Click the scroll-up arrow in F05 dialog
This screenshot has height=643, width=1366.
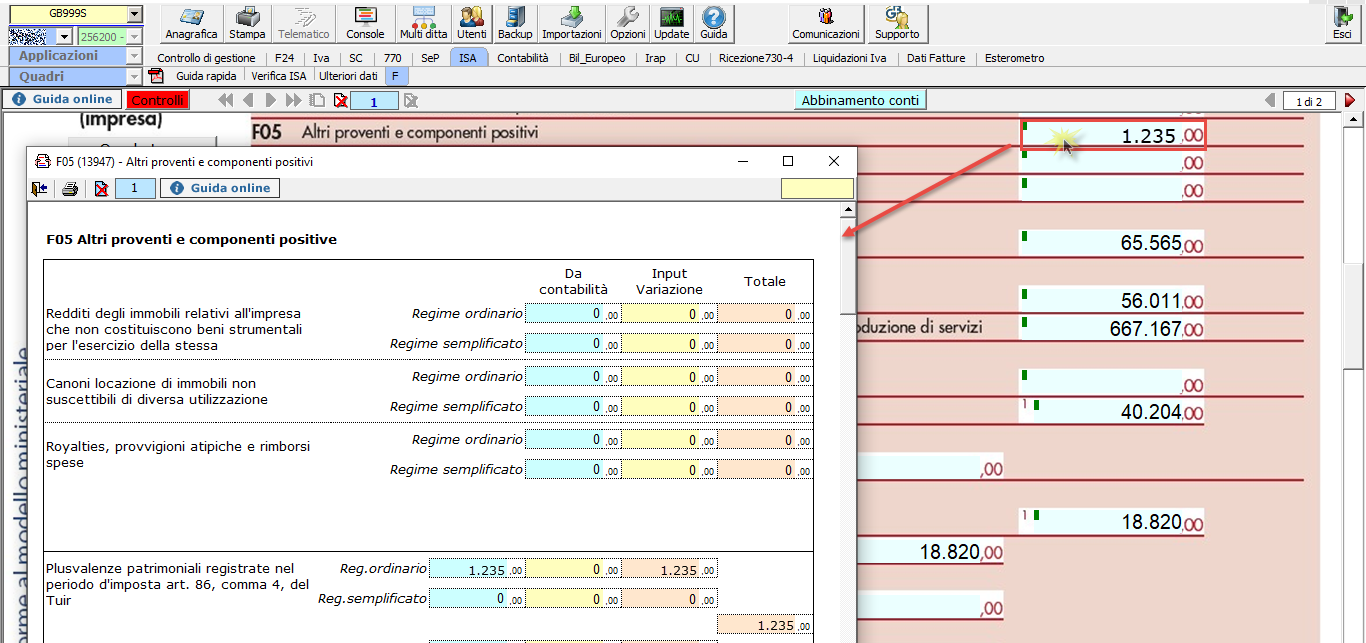pyautogui.click(x=848, y=210)
